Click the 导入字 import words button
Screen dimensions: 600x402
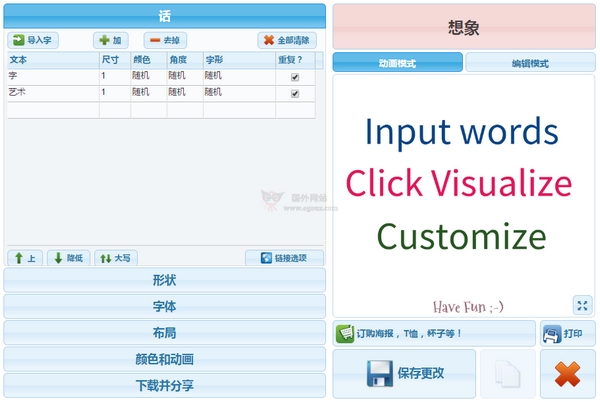(33, 40)
